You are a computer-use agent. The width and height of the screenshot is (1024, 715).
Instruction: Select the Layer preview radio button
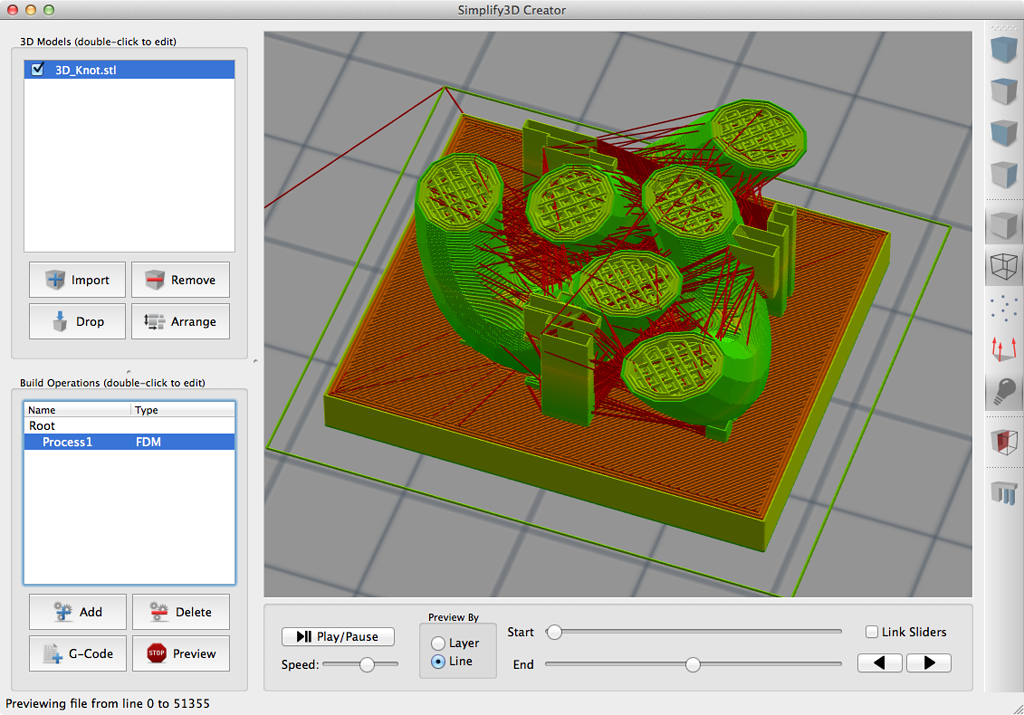[x=438, y=643]
